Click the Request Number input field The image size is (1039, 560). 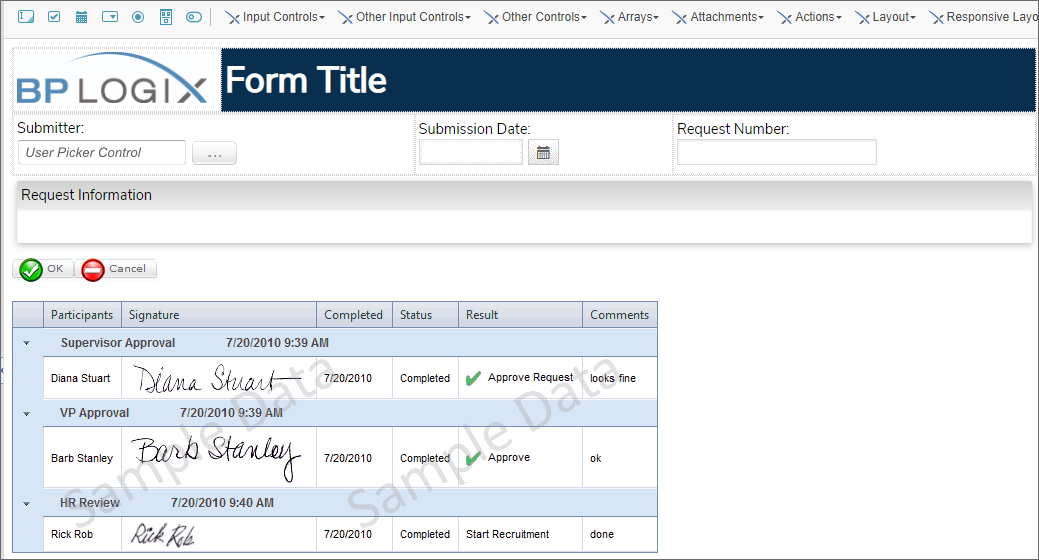click(x=776, y=152)
